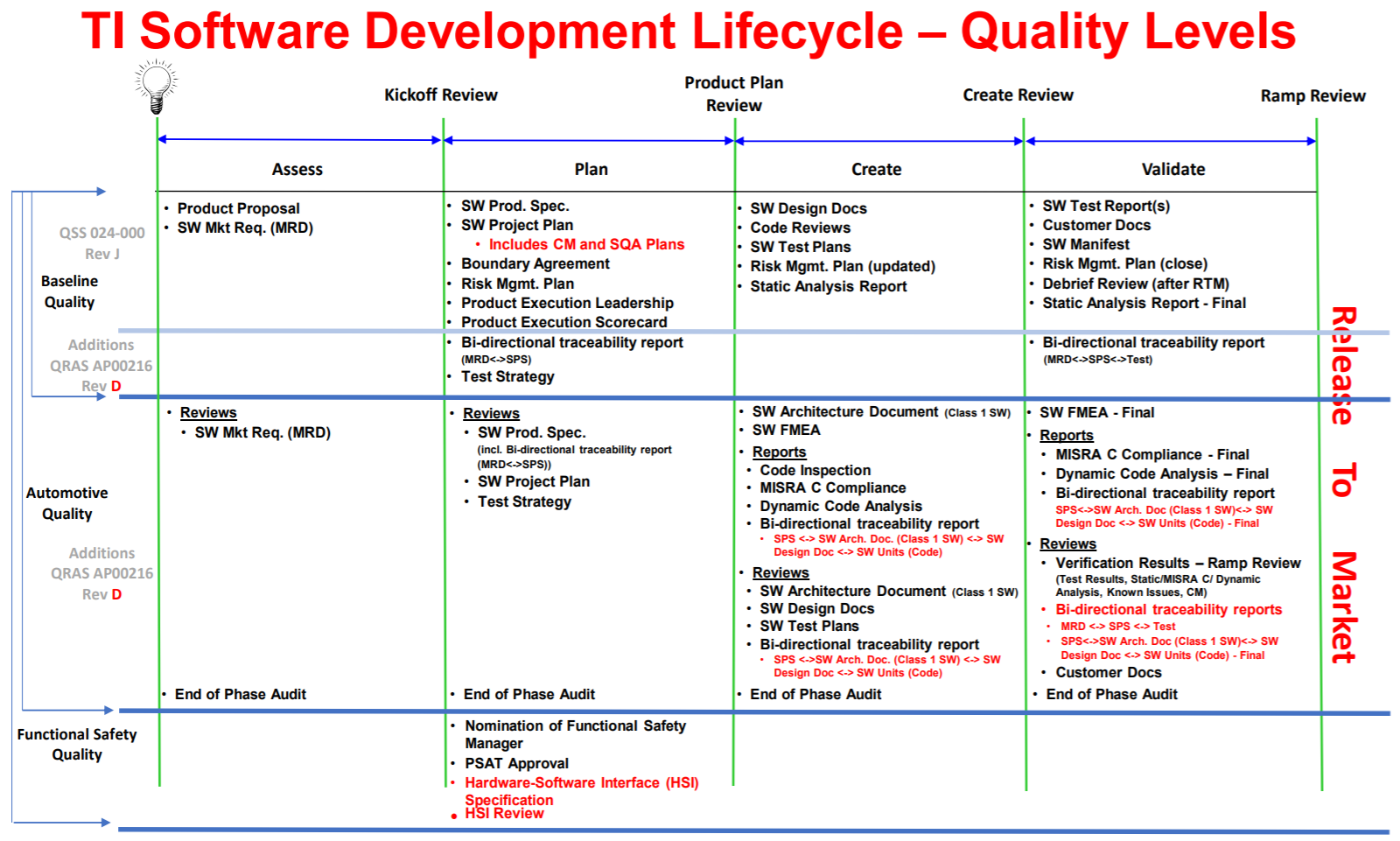
Task: Select the 'Code Reviews' bullet
Action: tap(800, 228)
